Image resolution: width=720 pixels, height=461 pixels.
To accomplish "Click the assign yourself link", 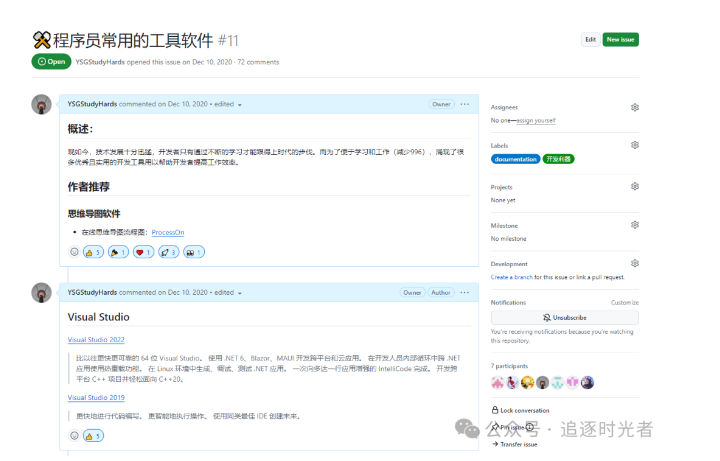I will click(x=536, y=121).
